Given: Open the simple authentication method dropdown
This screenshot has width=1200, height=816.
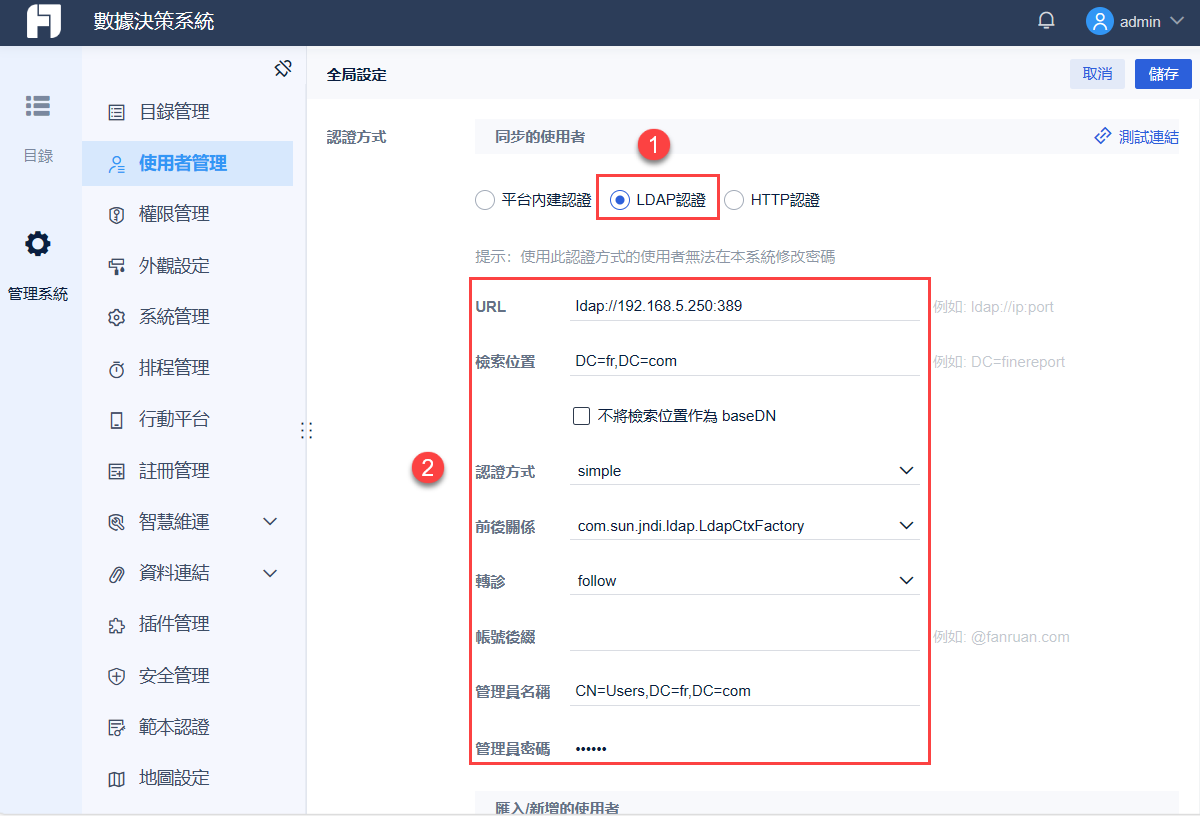Looking at the screenshot, I should [744, 470].
